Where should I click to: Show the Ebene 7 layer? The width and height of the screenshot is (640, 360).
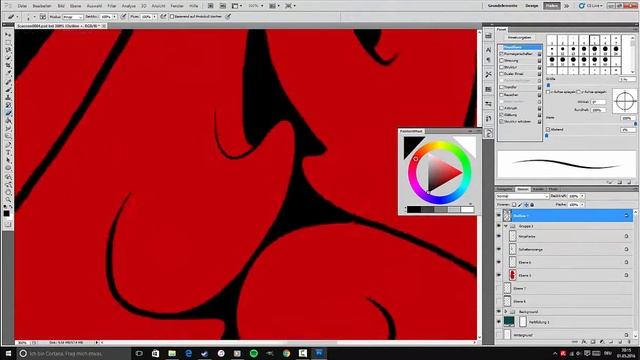tap(498, 288)
